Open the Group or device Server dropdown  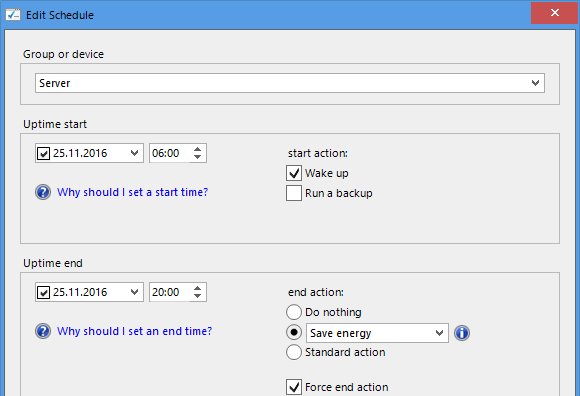point(290,83)
